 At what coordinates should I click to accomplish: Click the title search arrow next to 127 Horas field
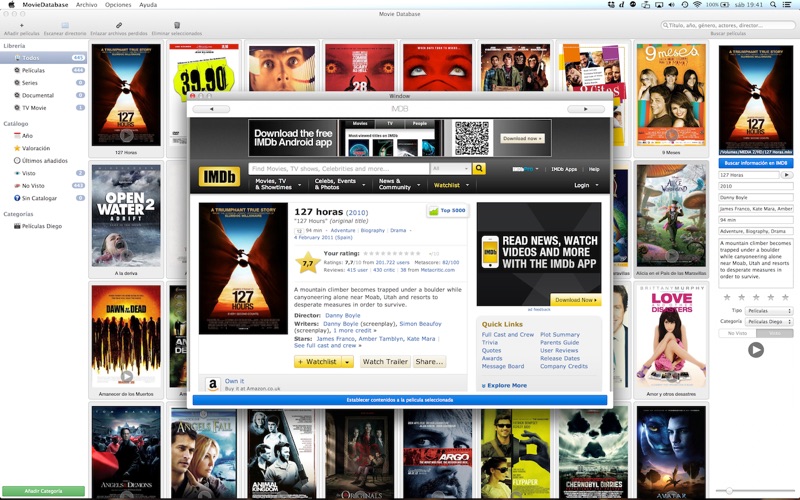pos(787,175)
